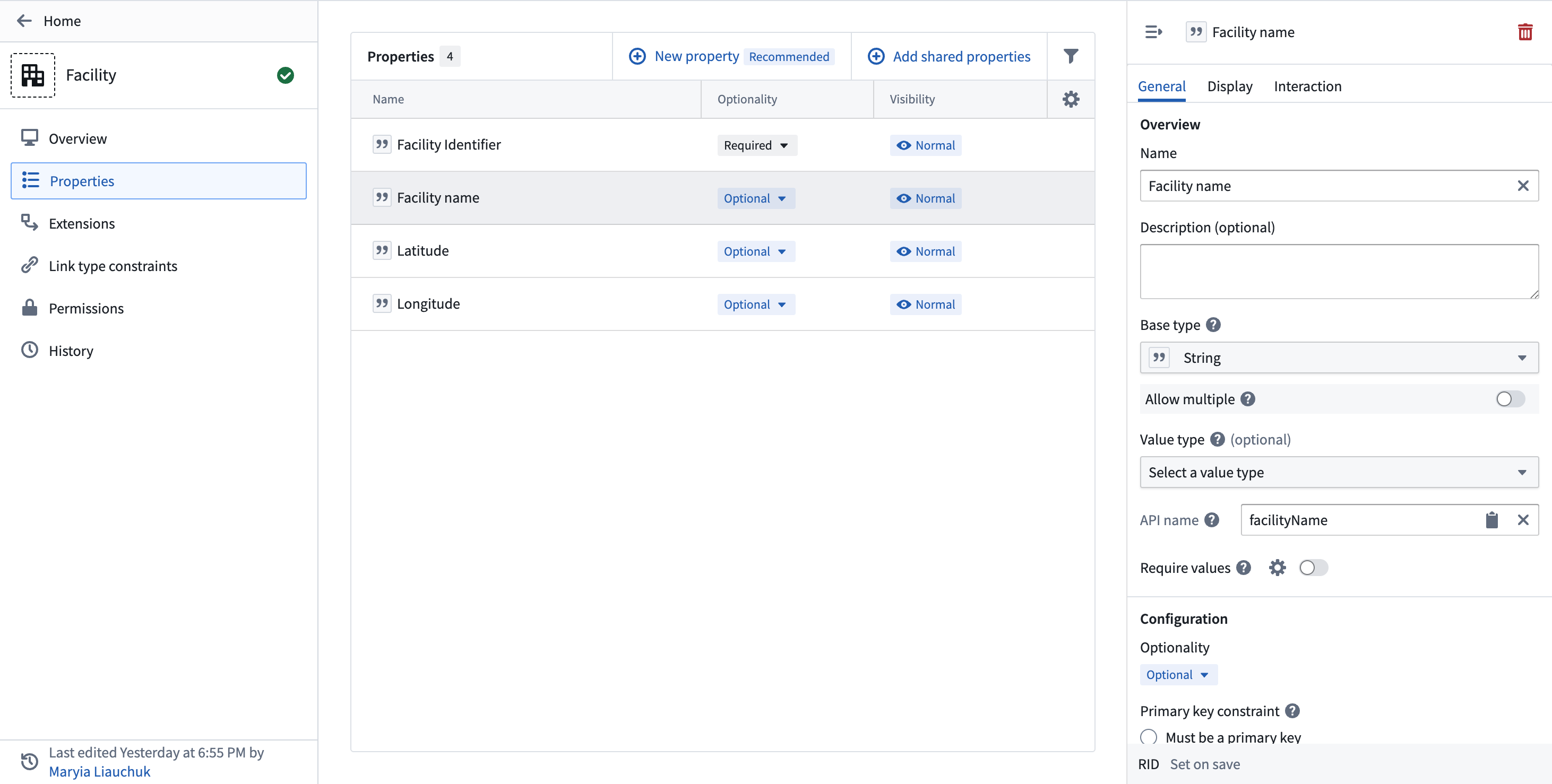The width and height of the screenshot is (1552, 784).
Task: Click the Value type help icon
Action: [1218, 439]
